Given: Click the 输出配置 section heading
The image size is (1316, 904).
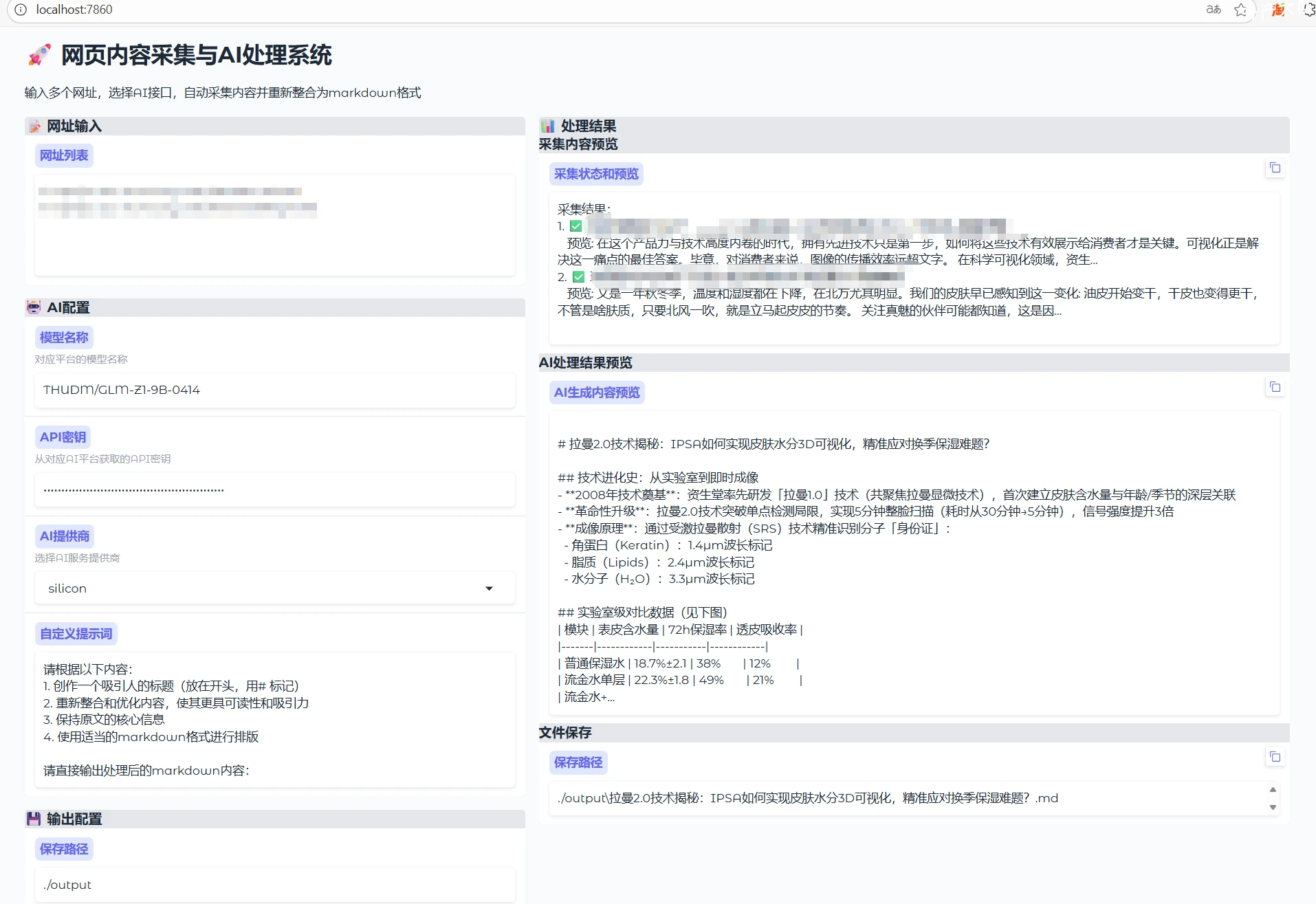Looking at the screenshot, I should (x=74, y=819).
